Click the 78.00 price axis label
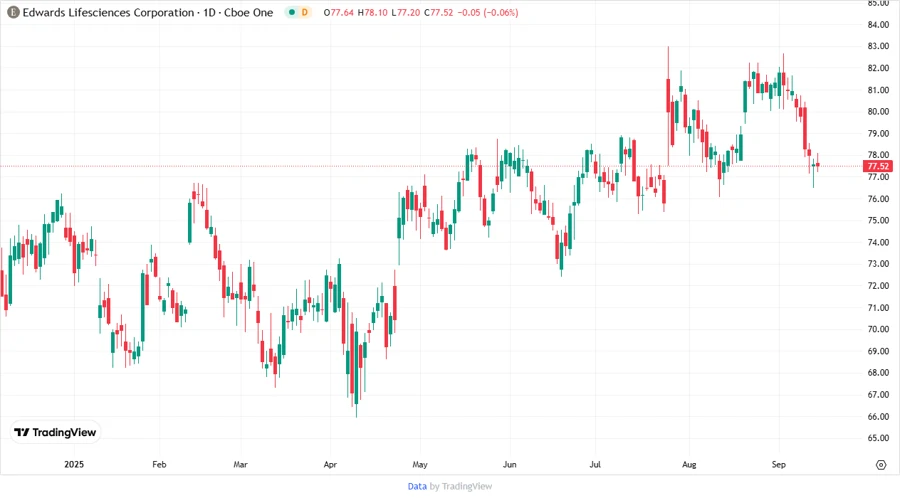 (x=878, y=155)
